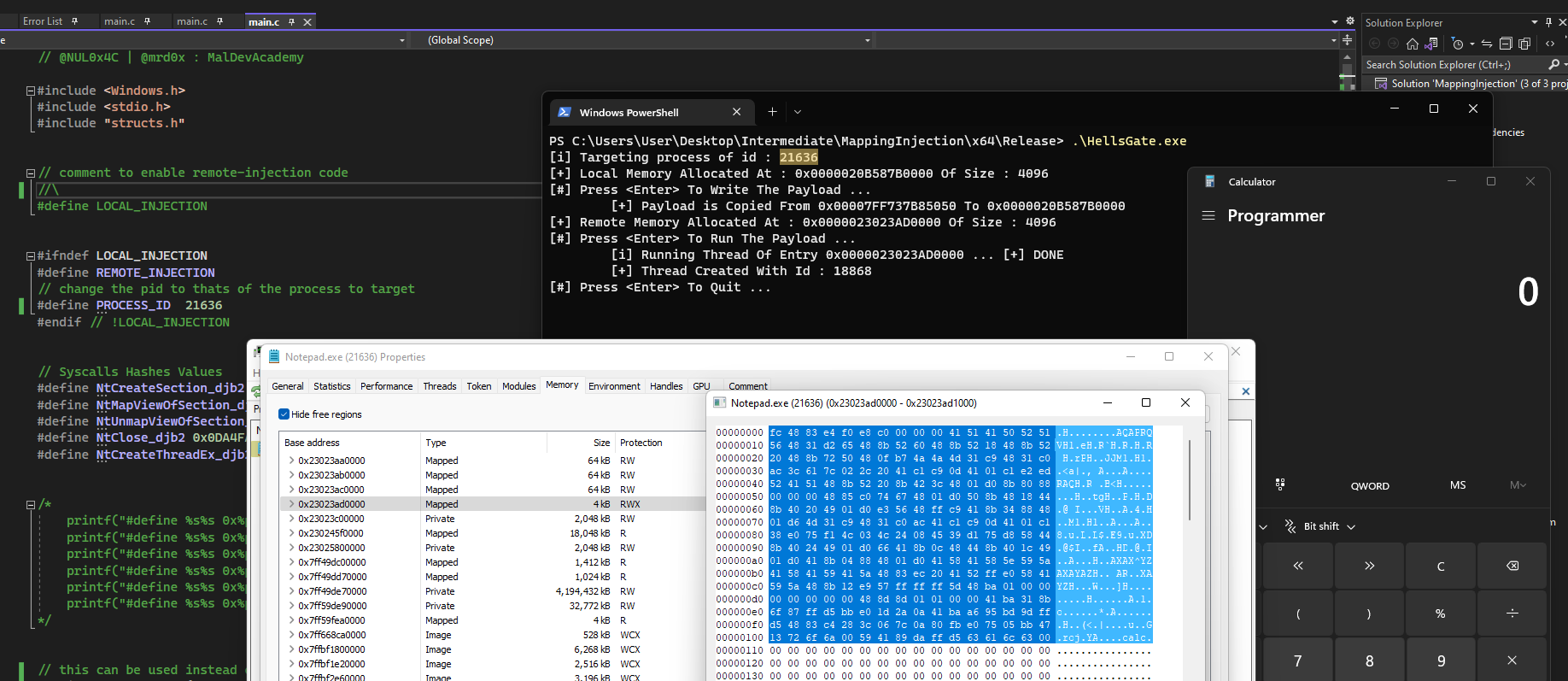The height and width of the screenshot is (681, 1568).
Task: Open the Bit shift dropdown in Calculator
Action: [x=1320, y=526]
